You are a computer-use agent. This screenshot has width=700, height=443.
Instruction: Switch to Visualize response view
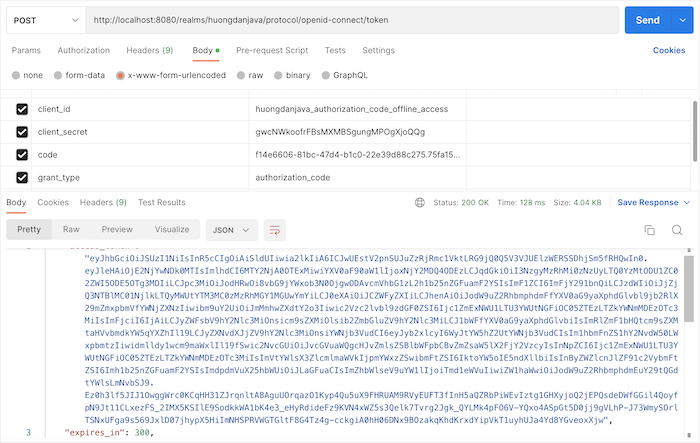click(x=172, y=230)
